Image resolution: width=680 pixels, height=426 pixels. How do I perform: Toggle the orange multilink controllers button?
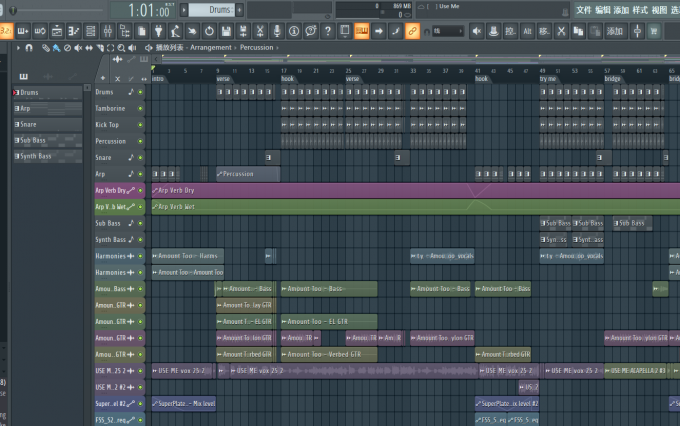point(412,31)
